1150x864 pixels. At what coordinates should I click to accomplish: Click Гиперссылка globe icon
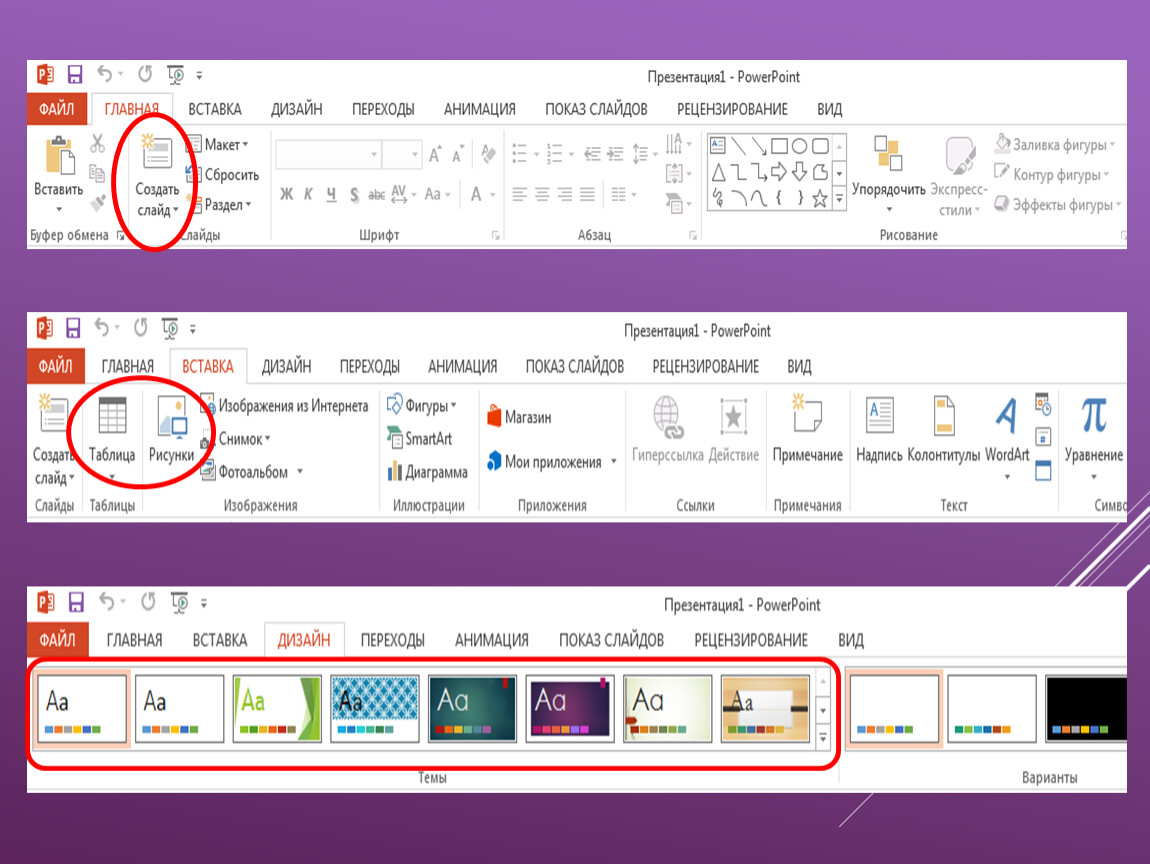pos(668,417)
